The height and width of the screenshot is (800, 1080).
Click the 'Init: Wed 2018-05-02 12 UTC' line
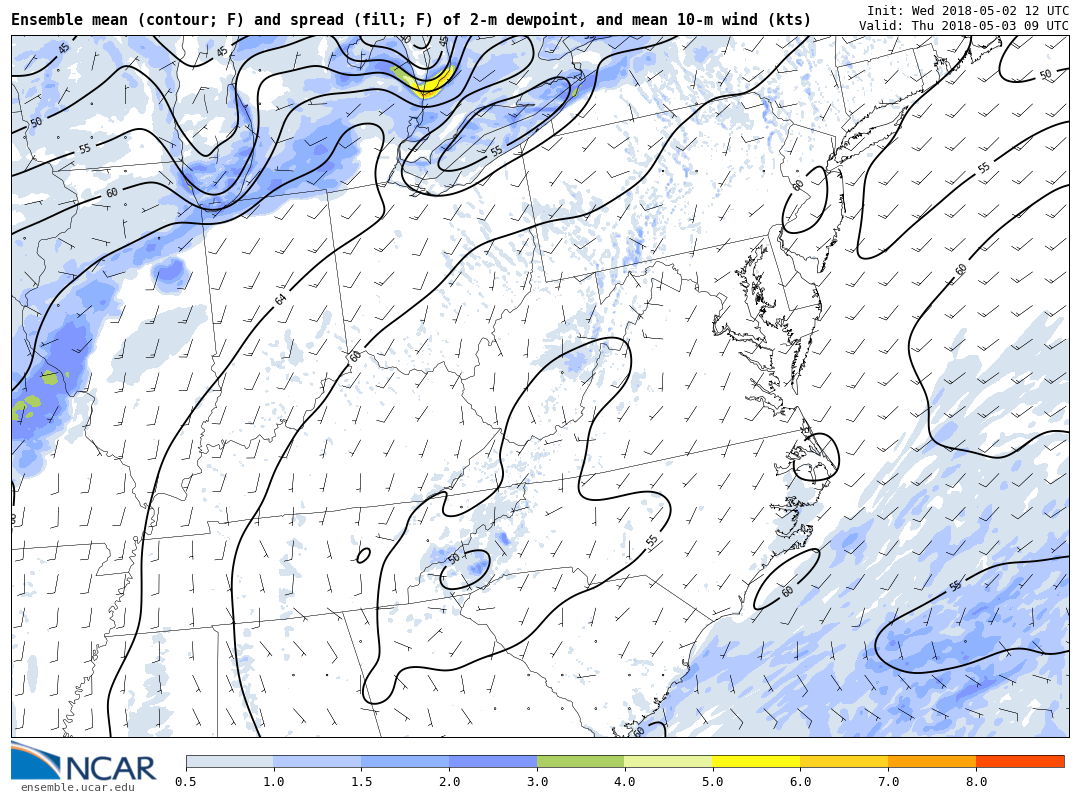968,10
